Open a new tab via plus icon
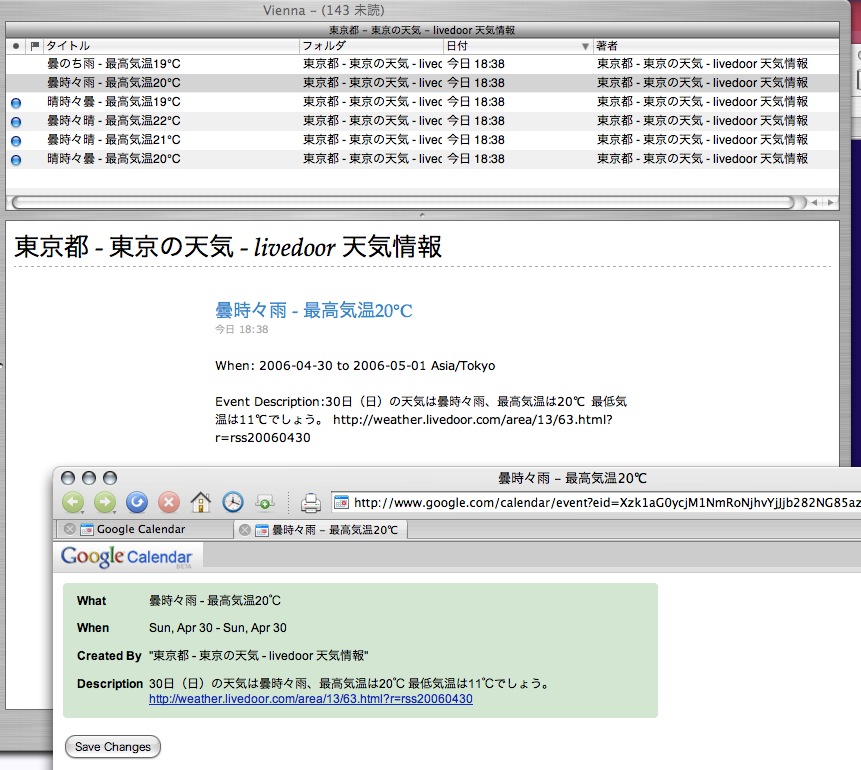 point(265,502)
